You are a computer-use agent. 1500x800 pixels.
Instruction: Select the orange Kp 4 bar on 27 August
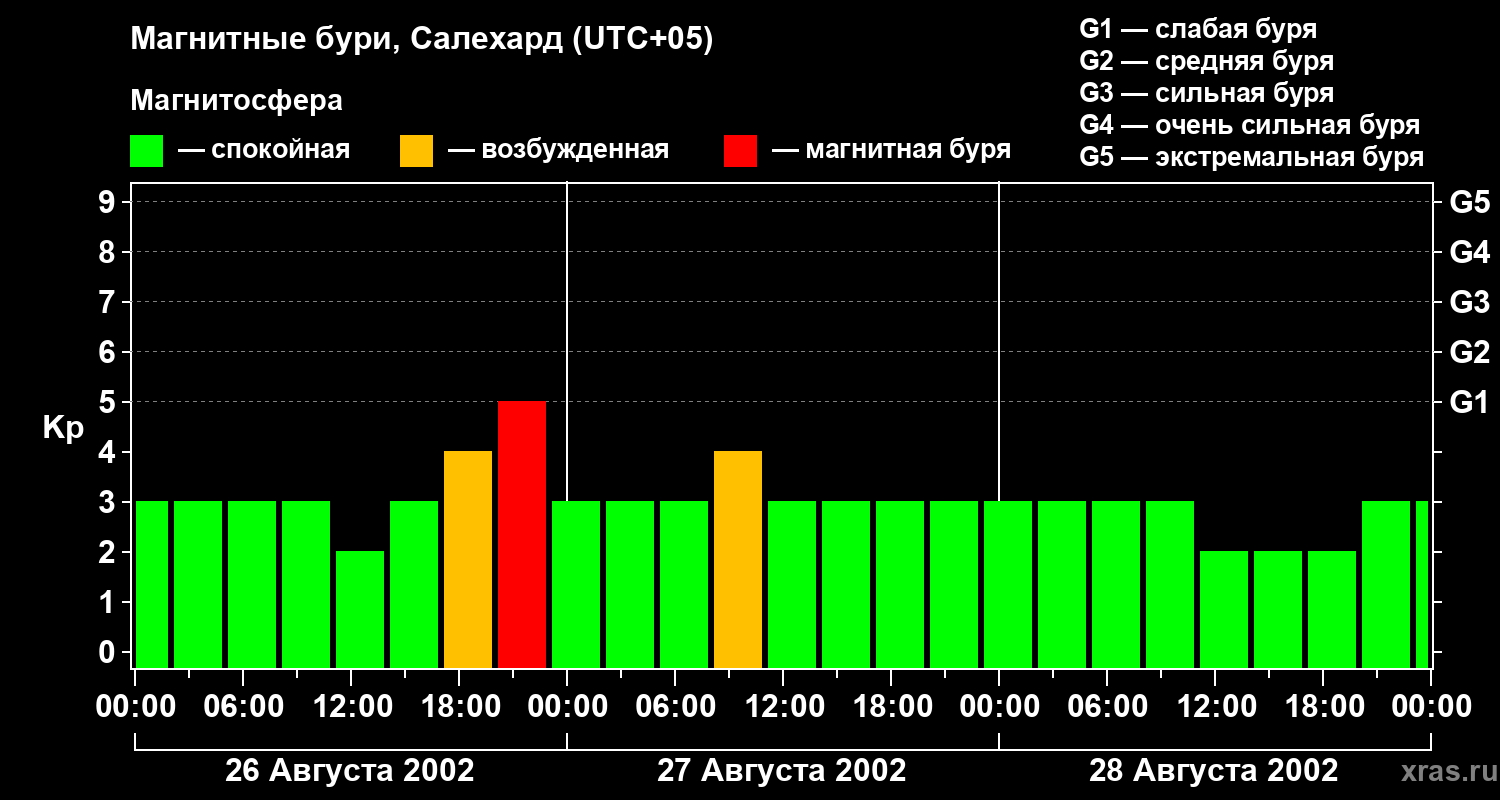coord(738,560)
